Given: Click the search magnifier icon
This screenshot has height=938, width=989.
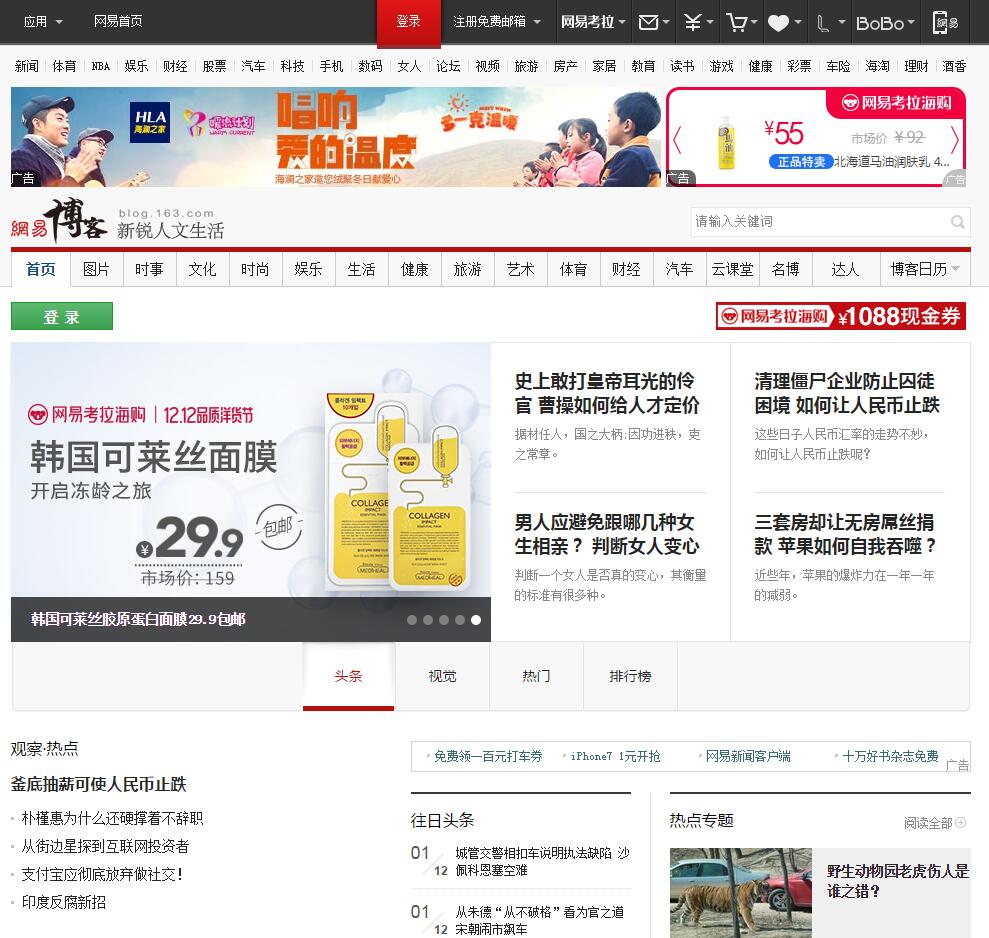Looking at the screenshot, I should (x=957, y=221).
